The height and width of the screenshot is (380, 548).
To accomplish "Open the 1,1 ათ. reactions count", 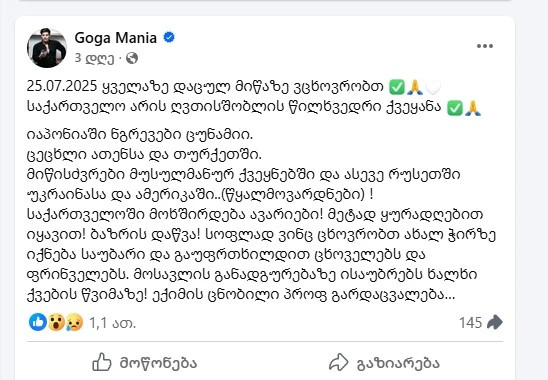I will [x=112, y=323].
